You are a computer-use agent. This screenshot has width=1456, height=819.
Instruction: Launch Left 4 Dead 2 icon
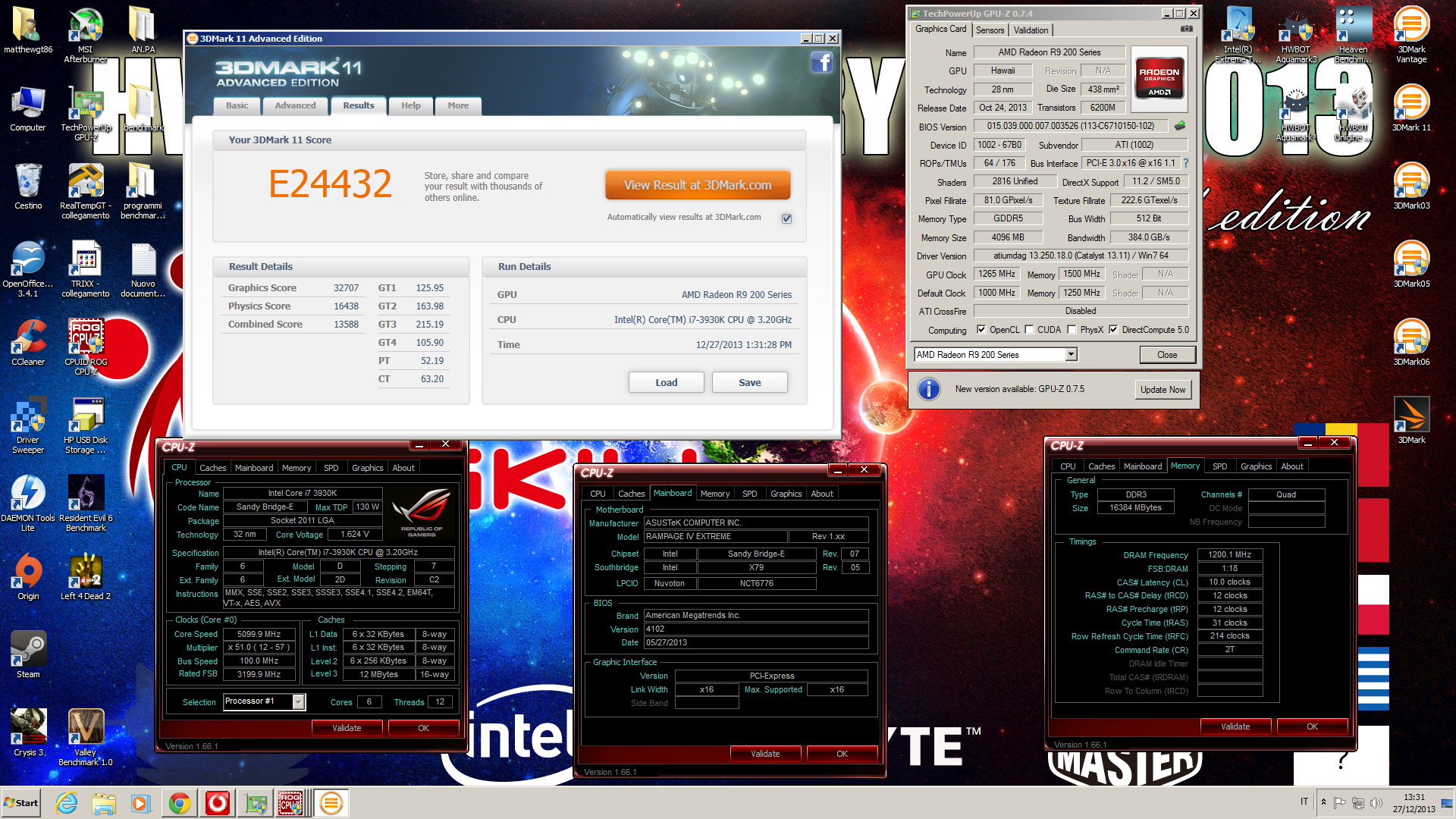point(86,576)
